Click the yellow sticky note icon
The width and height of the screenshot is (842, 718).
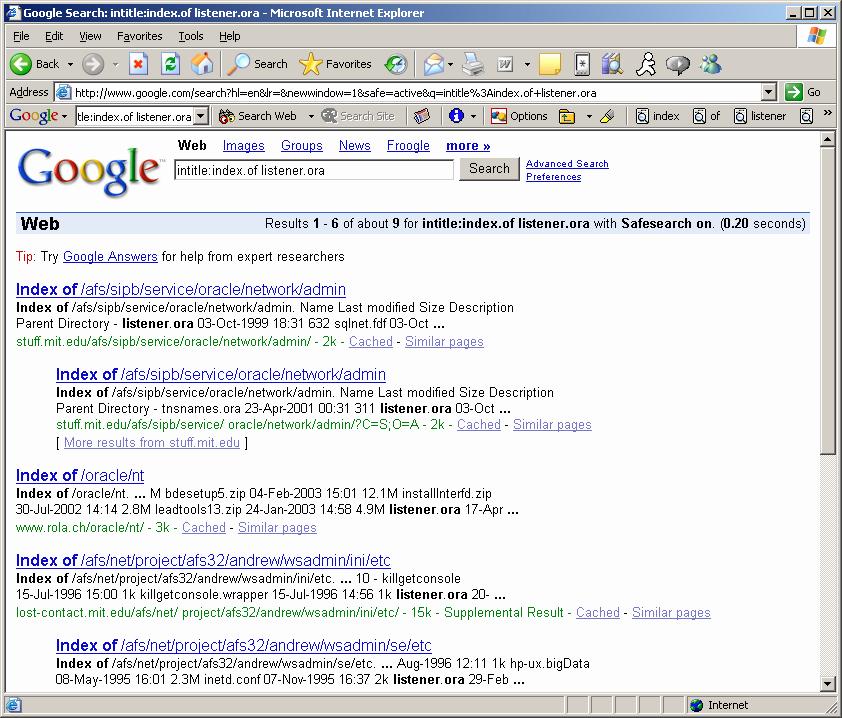(x=550, y=64)
